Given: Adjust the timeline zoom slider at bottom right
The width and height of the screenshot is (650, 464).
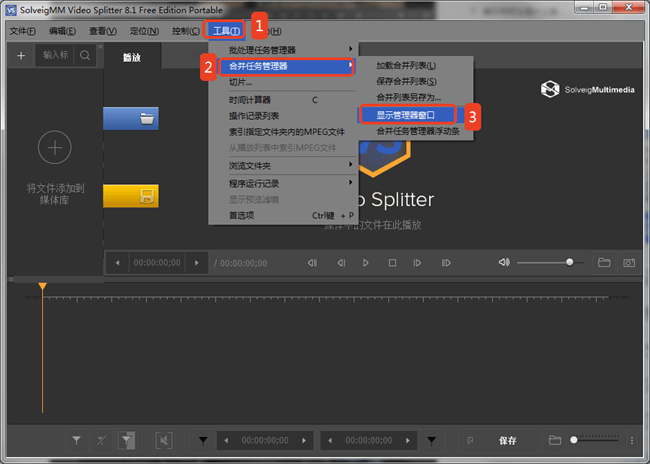Looking at the screenshot, I should 574,440.
